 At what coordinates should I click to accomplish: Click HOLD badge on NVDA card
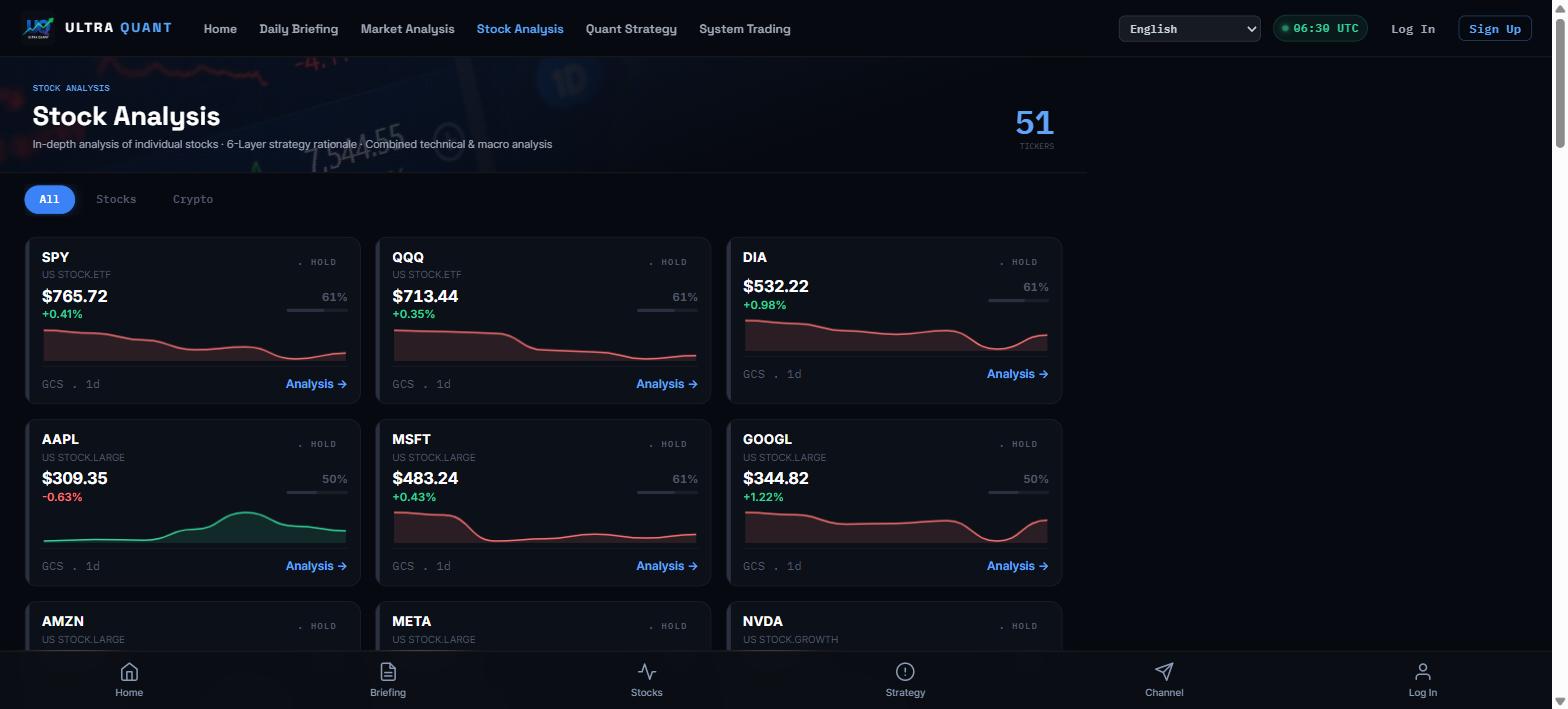(1020, 626)
